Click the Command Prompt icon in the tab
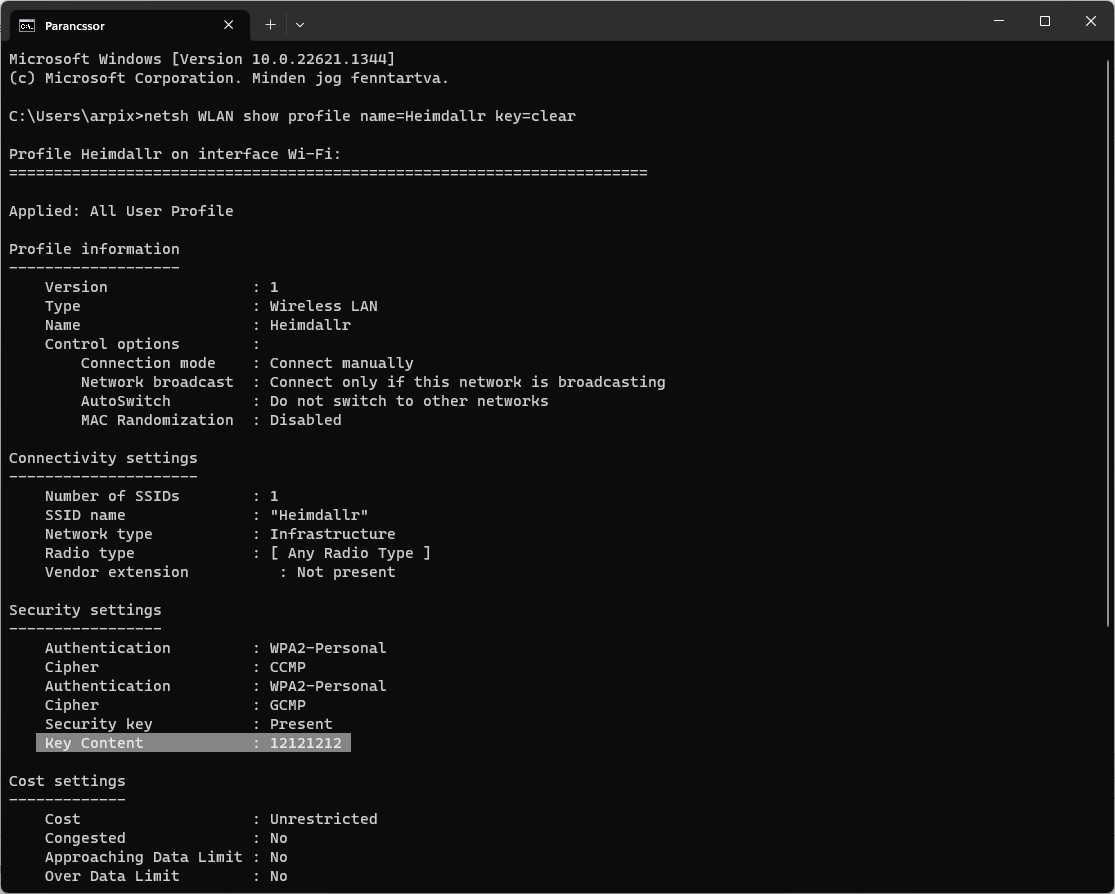The width and height of the screenshot is (1115, 894). coord(27,25)
